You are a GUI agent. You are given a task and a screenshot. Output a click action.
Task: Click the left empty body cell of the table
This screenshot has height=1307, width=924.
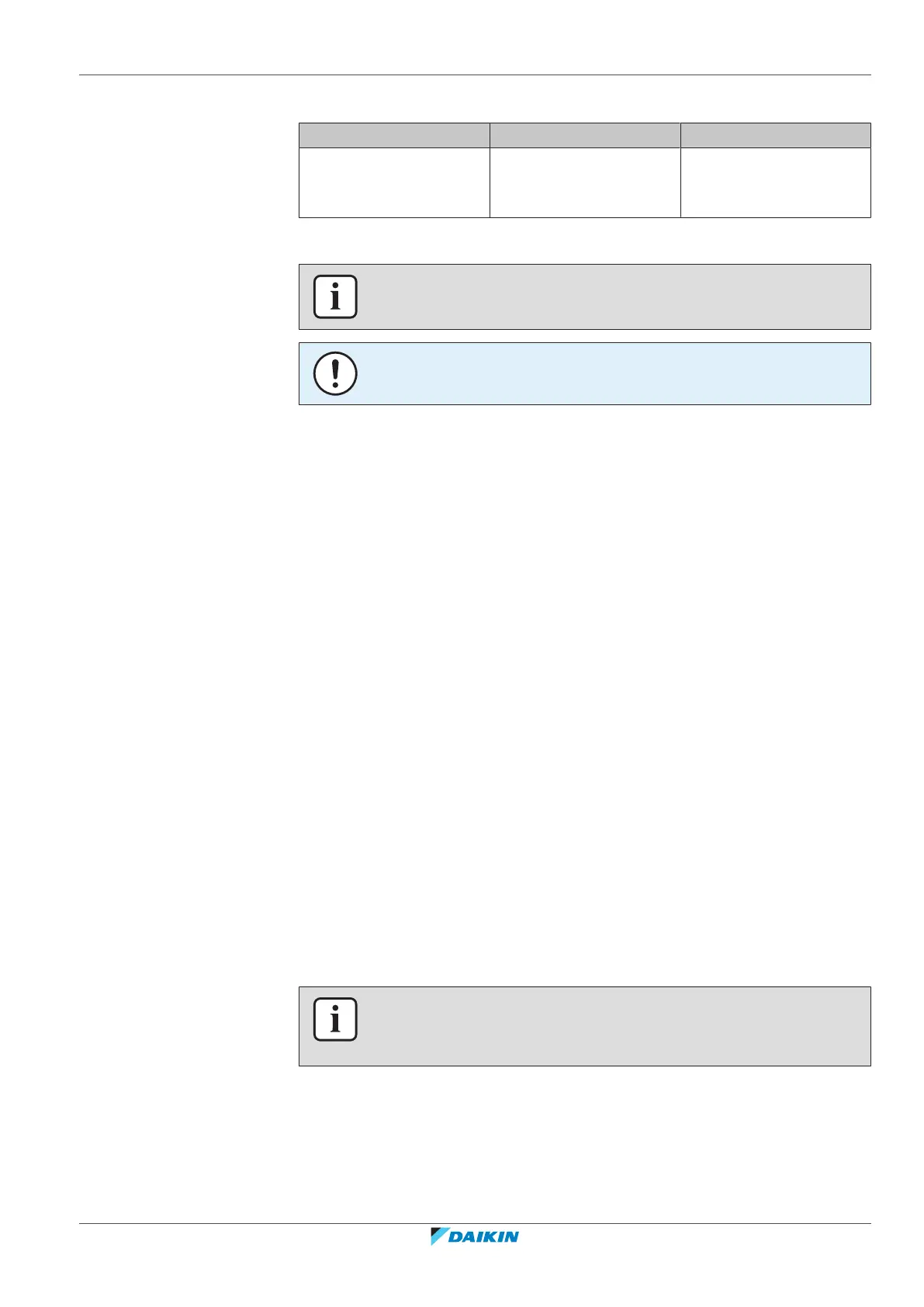(x=394, y=182)
